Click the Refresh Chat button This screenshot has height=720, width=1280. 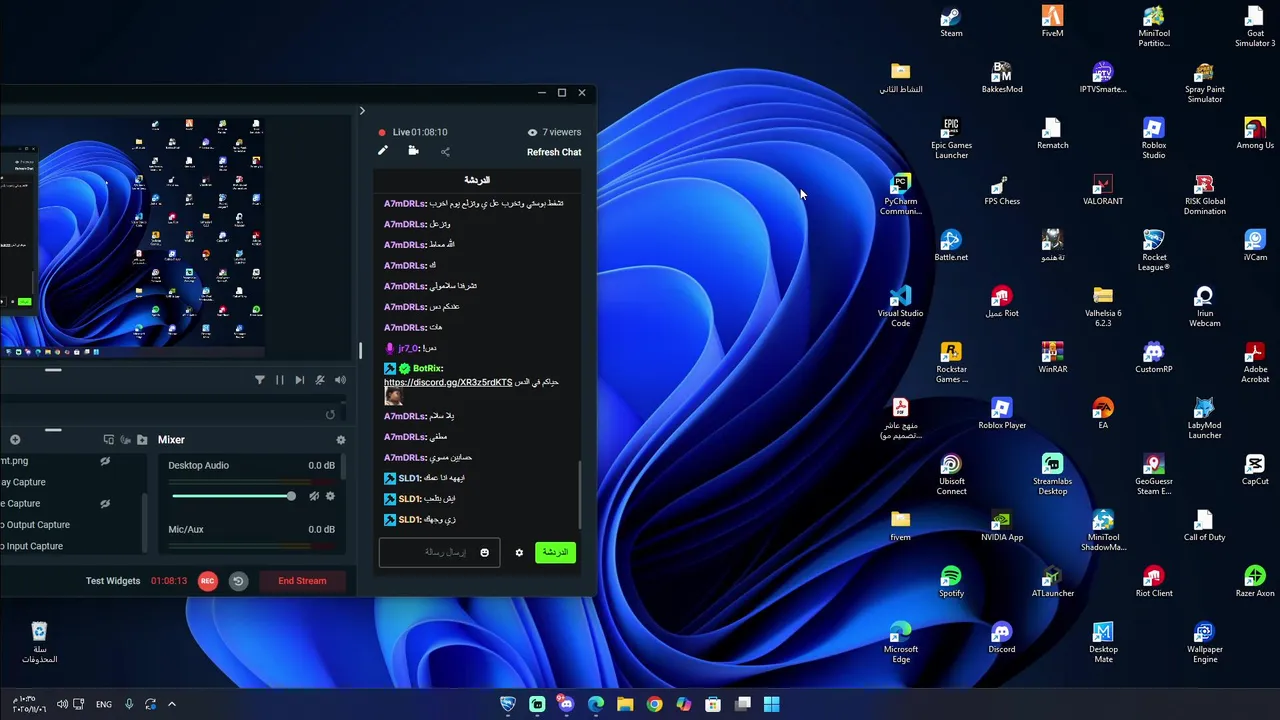point(554,152)
